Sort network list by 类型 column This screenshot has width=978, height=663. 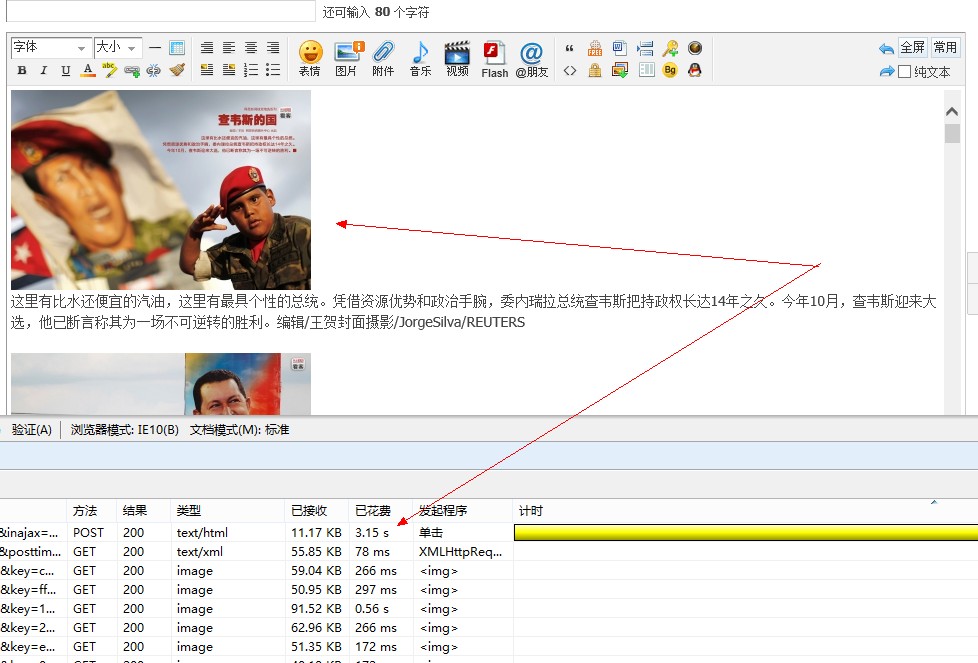tap(228, 511)
